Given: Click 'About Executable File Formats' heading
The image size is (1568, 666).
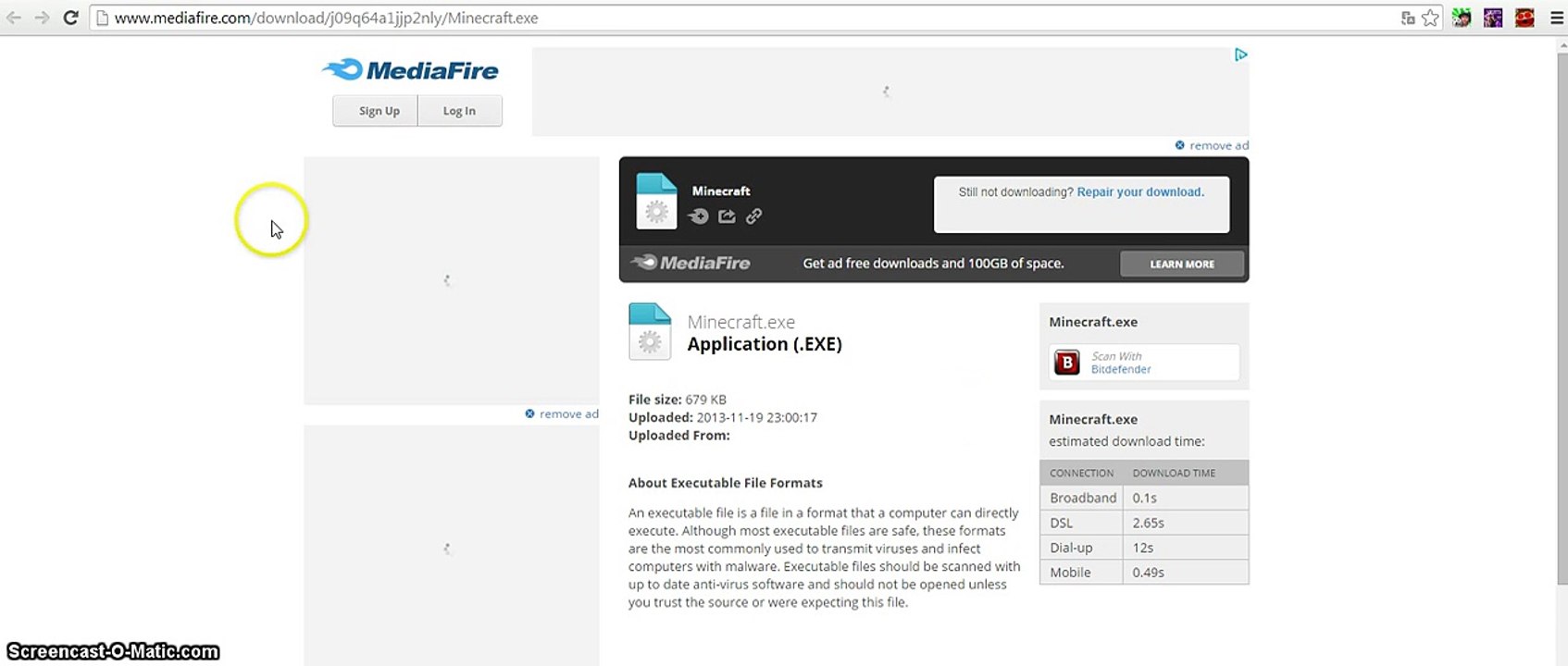Looking at the screenshot, I should (x=726, y=483).
